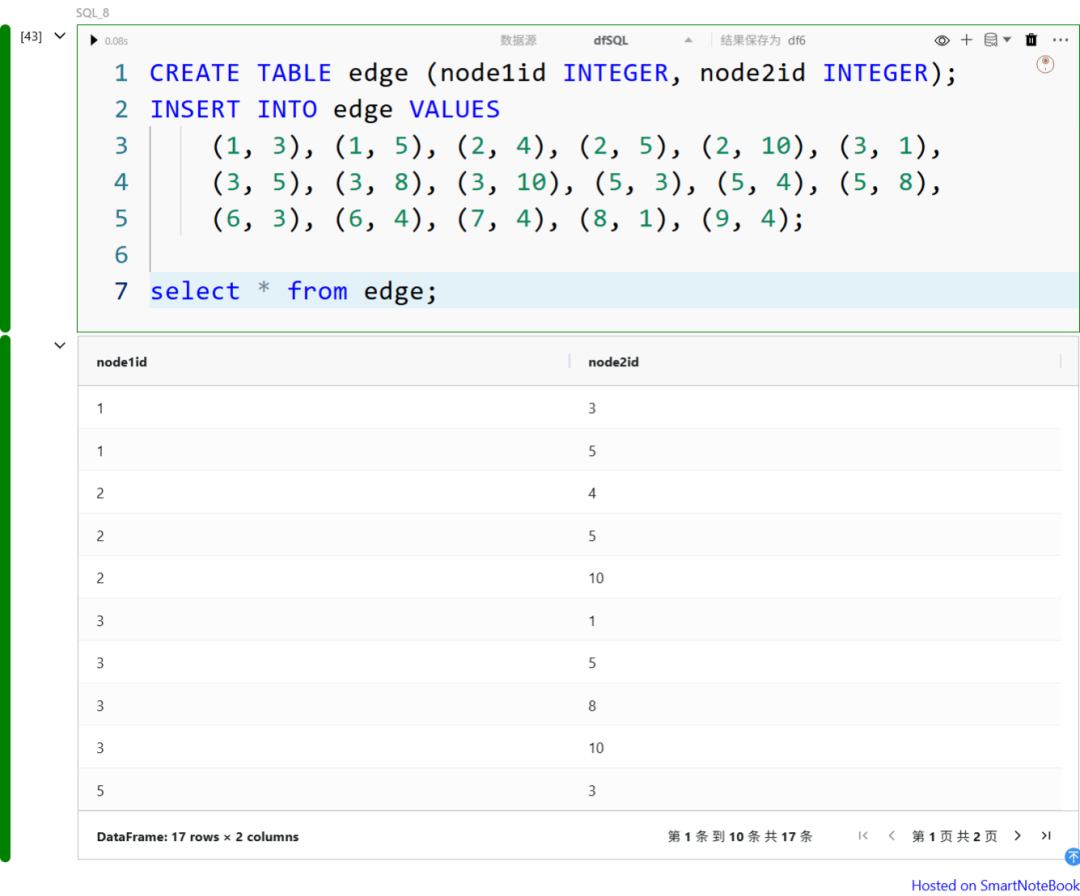Screen dimensions: 1080x896
Task: Jump to the first results page
Action: point(863,836)
